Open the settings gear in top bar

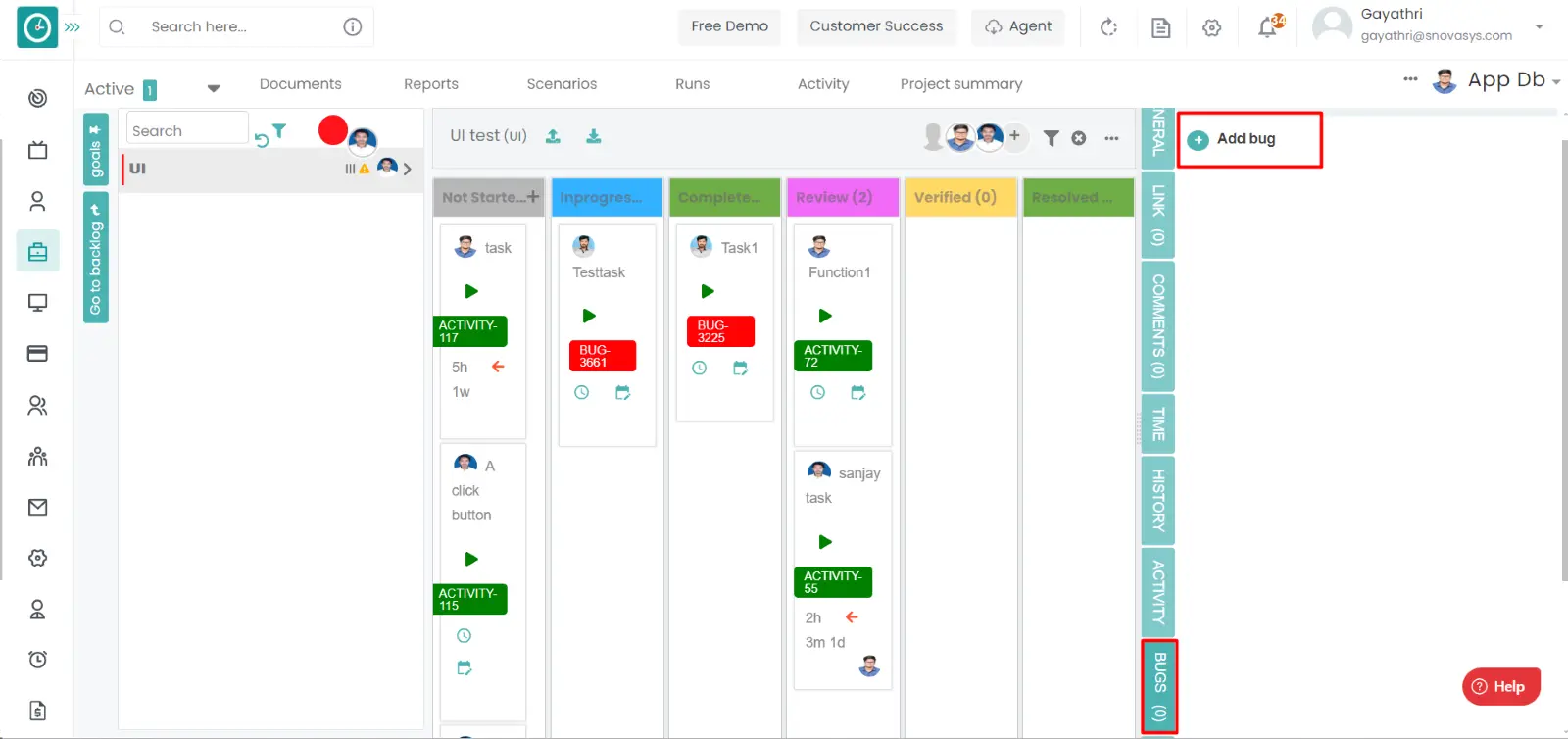(1212, 27)
